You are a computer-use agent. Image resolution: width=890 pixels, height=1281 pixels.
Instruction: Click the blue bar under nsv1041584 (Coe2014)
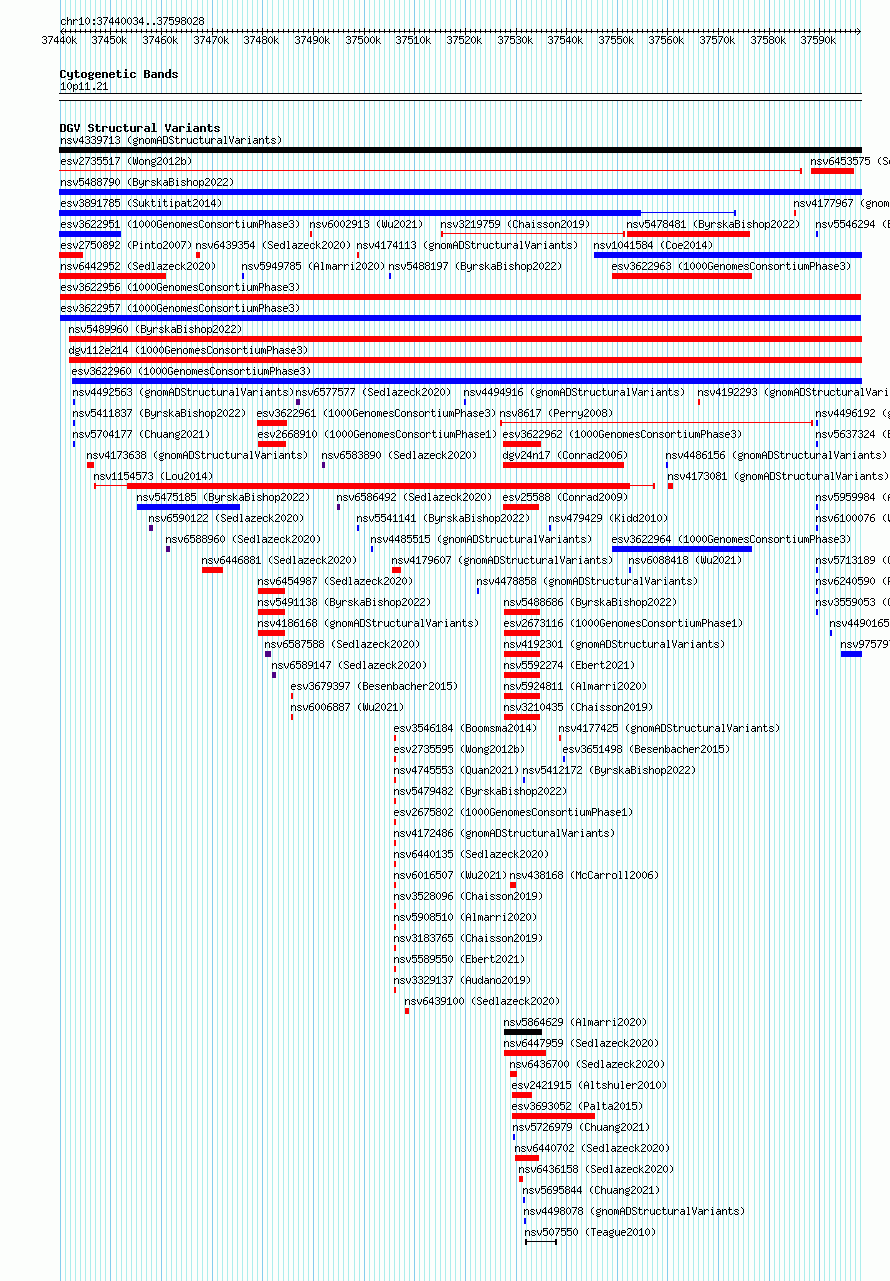(727, 255)
